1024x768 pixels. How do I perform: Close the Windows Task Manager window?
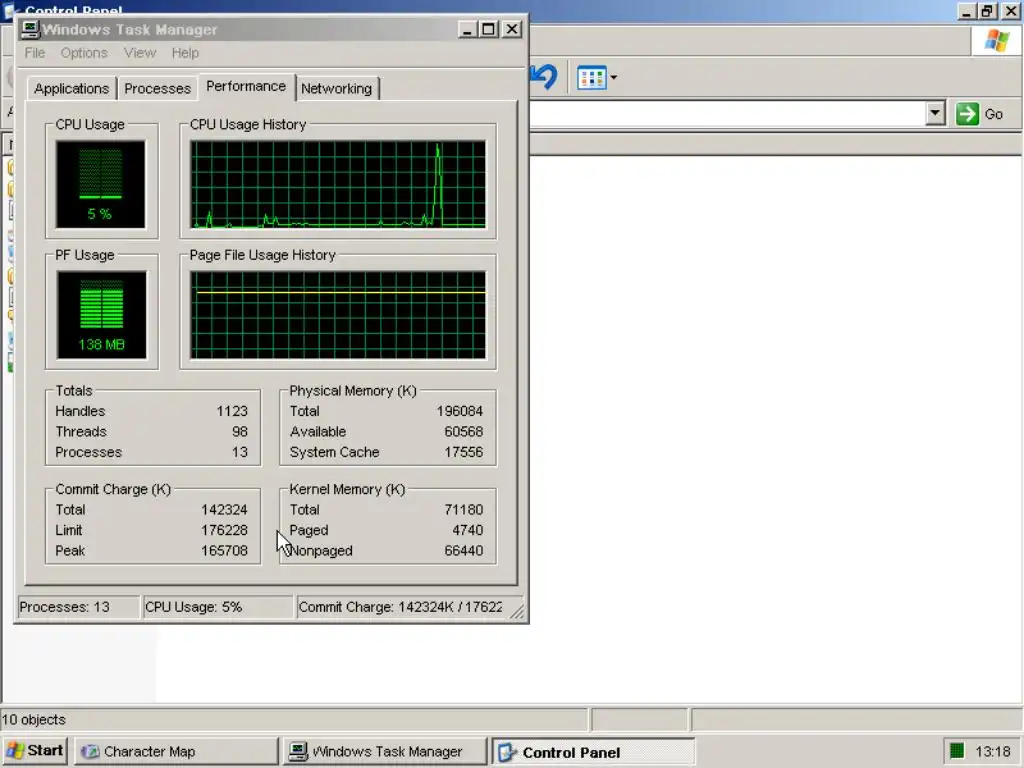pyautogui.click(x=512, y=29)
